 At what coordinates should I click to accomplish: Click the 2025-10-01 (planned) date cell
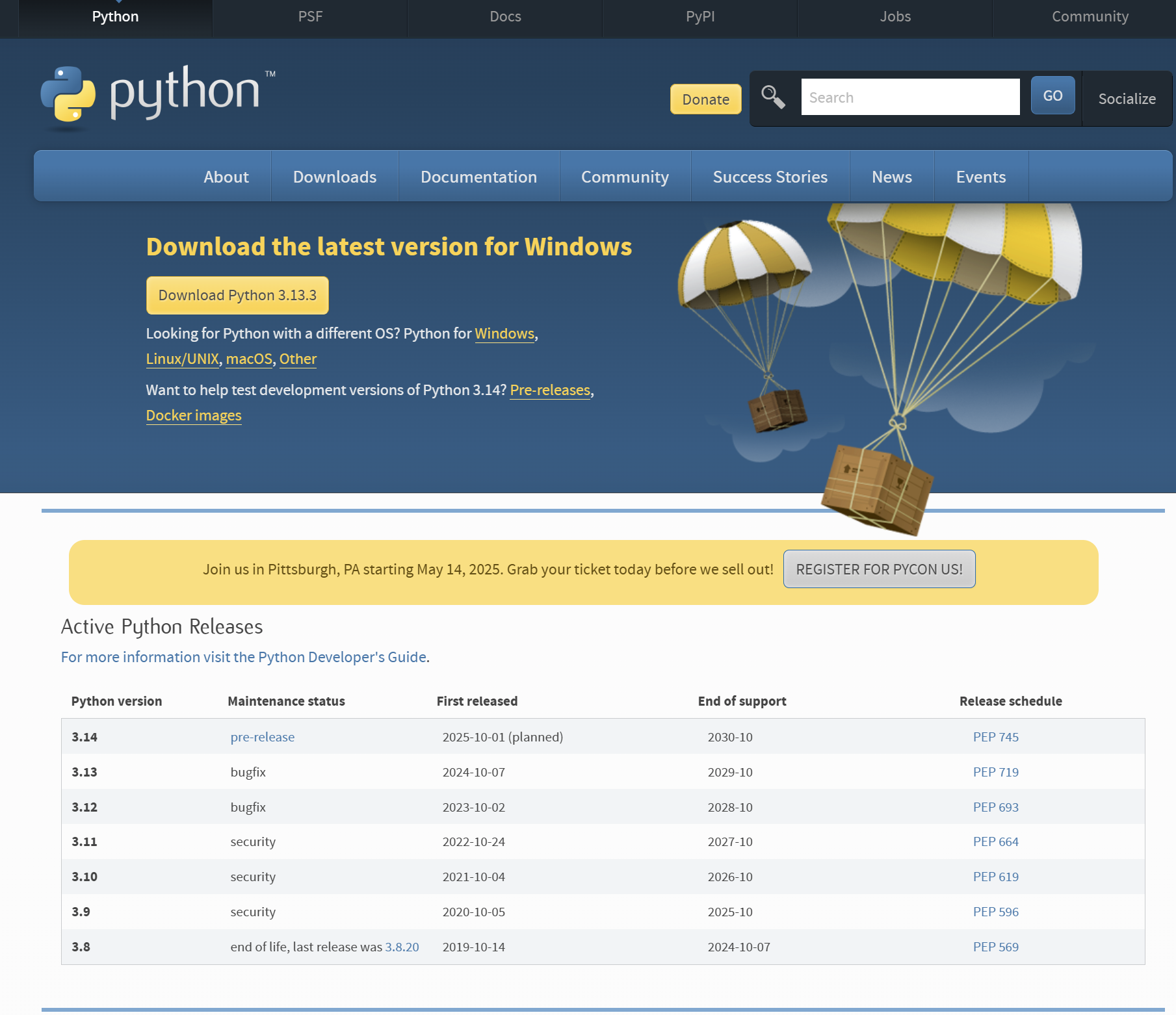[x=503, y=737]
